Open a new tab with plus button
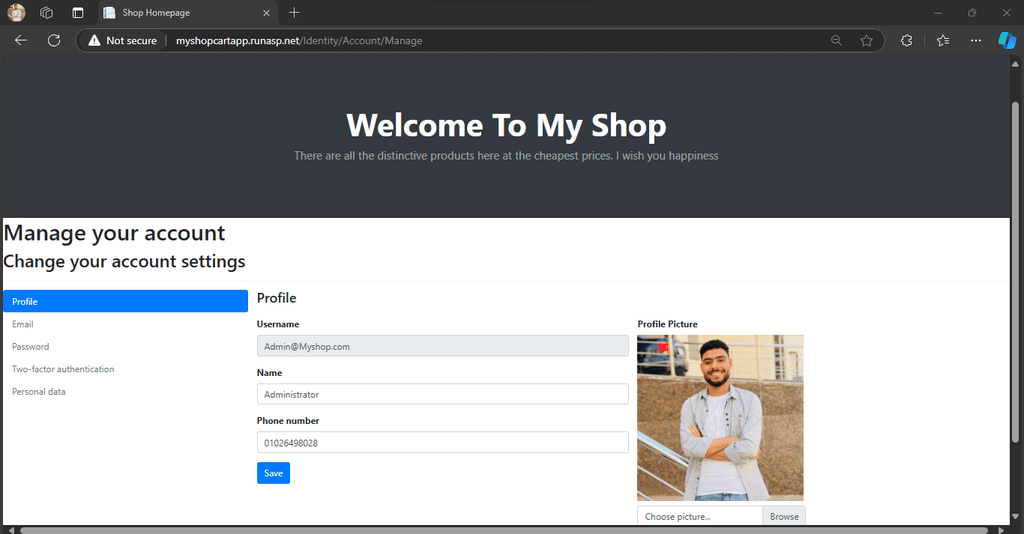Image resolution: width=1024 pixels, height=534 pixels. (x=294, y=12)
